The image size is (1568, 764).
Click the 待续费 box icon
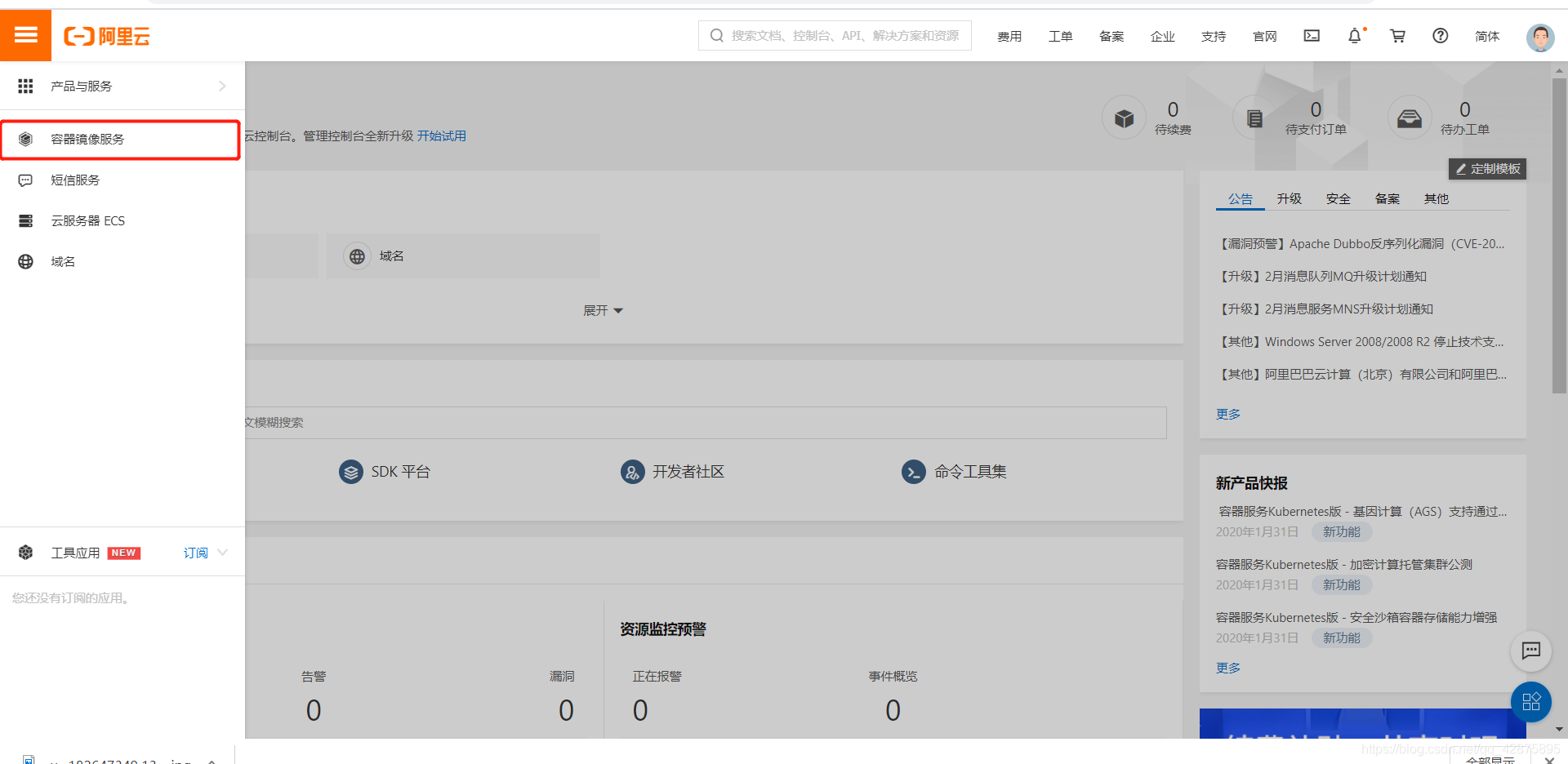pyautogui.click(x=1125, y=118)
